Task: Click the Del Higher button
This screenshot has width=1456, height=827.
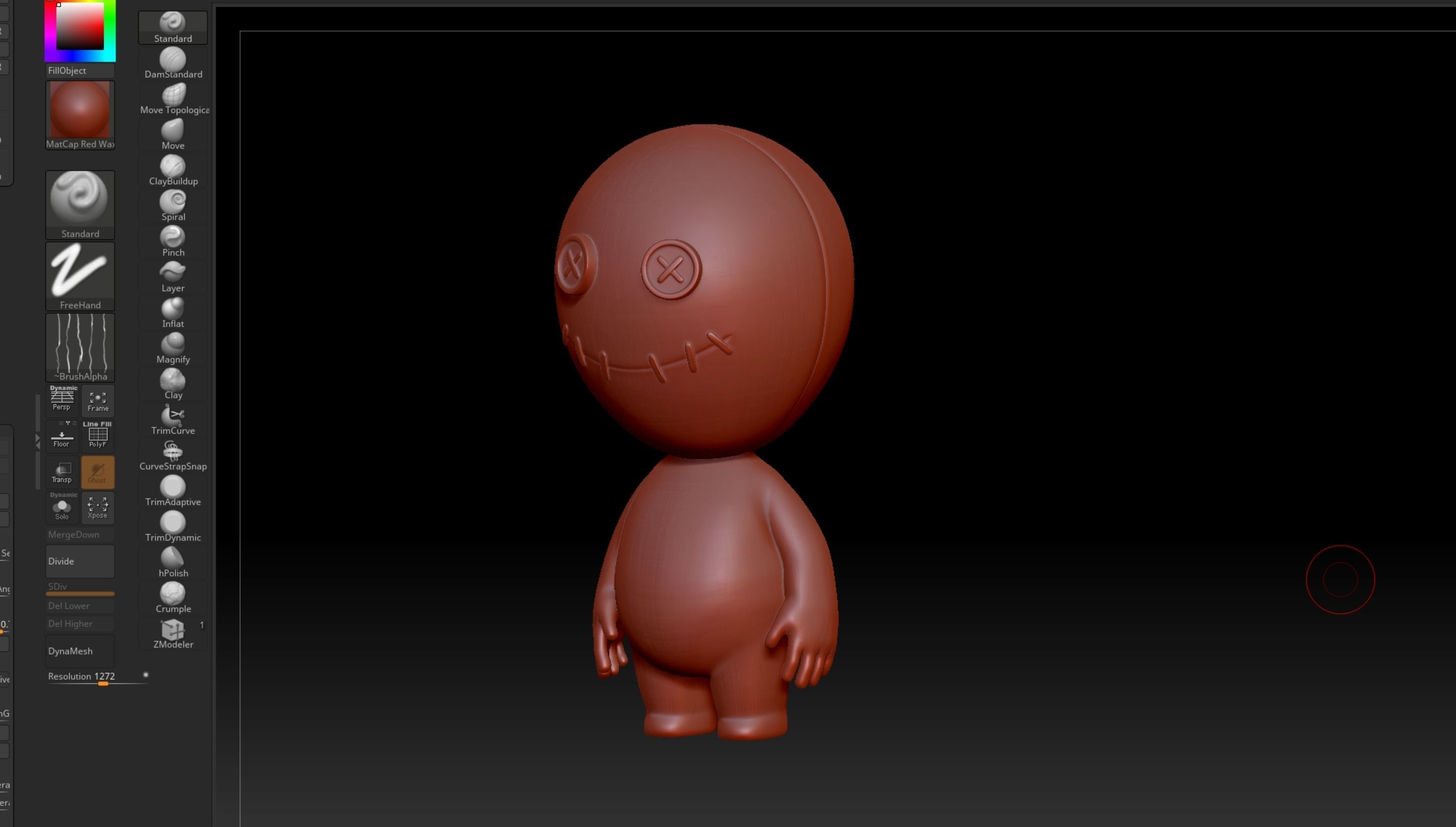Action: (x=80, y=624)
